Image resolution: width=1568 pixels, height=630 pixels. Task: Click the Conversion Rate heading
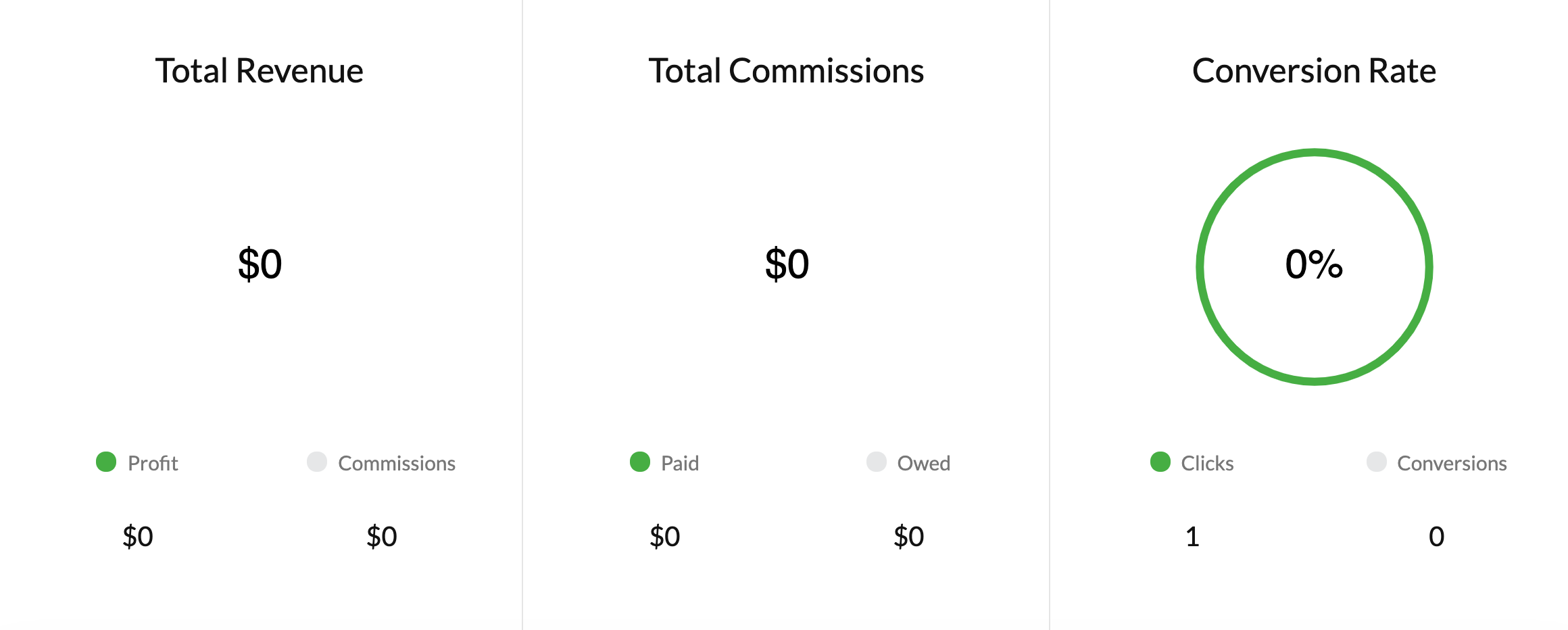(1314, 71)
